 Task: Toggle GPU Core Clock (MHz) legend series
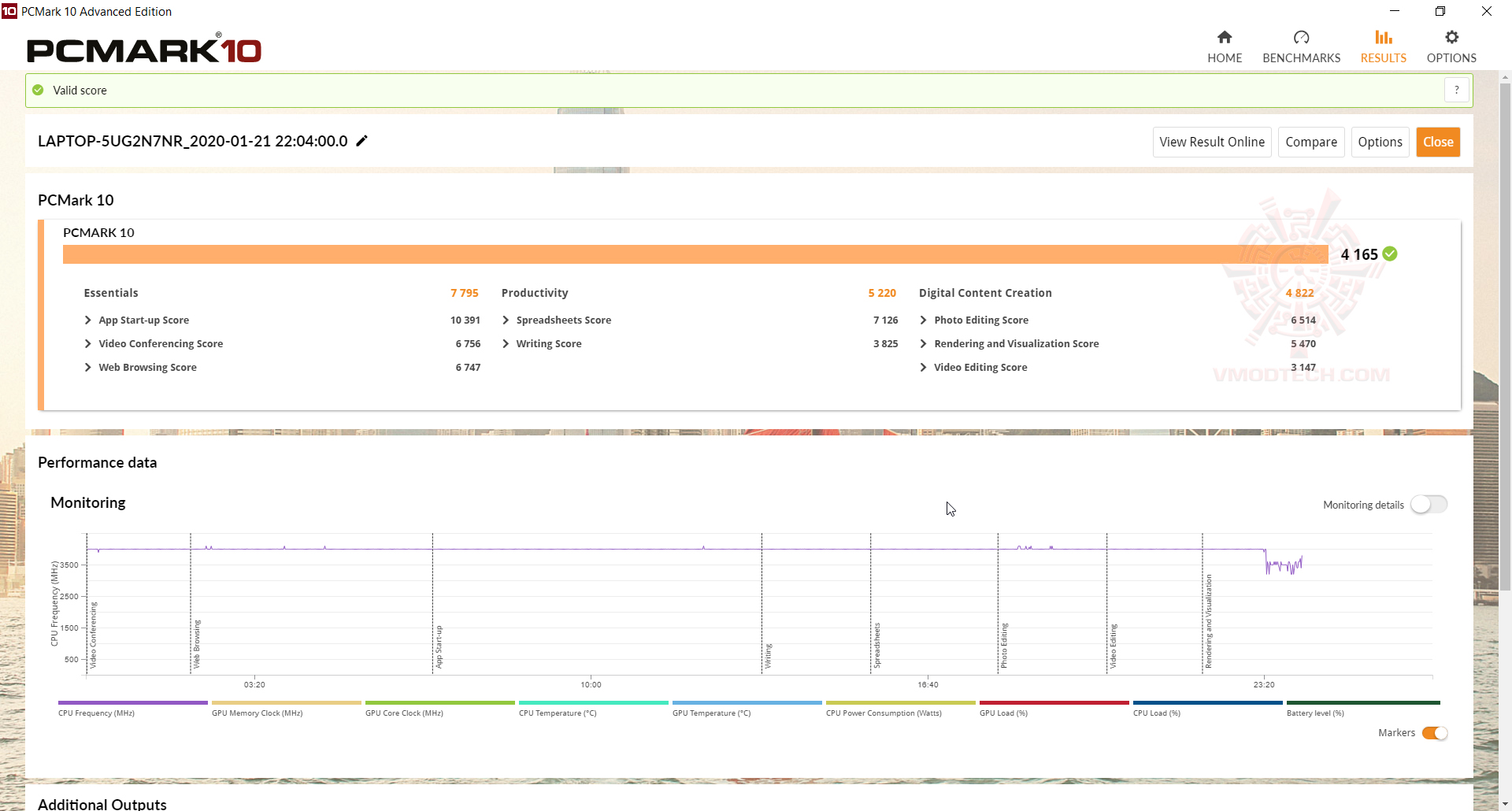pyautogui.click(x=439, y=709)
